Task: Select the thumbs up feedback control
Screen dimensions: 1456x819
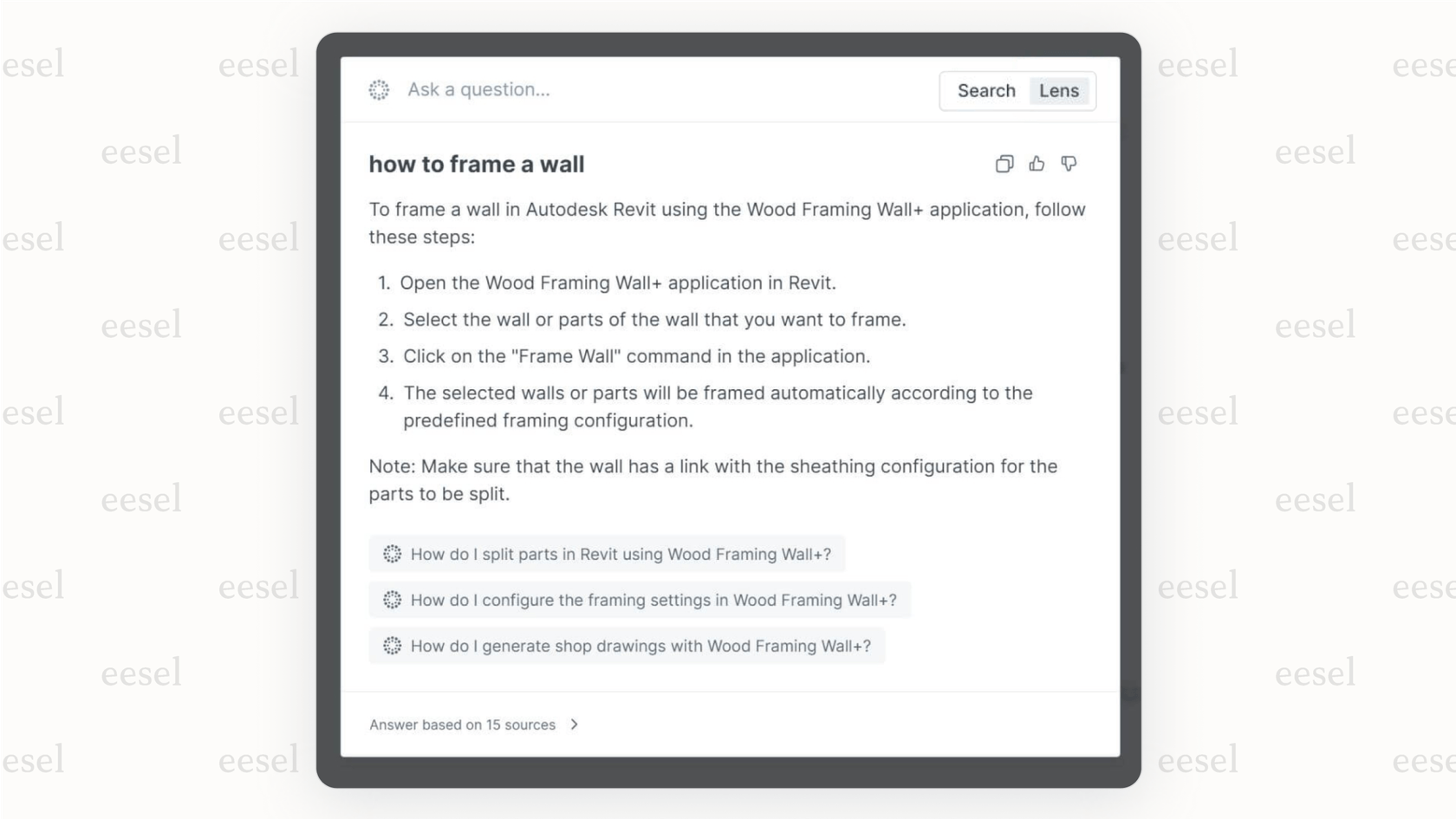Action: [1037, 164]
